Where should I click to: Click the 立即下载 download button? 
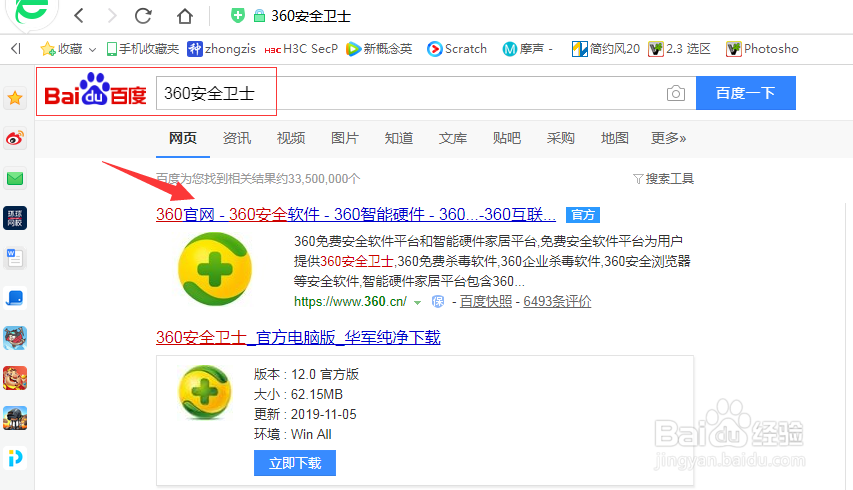pos(295,463)
